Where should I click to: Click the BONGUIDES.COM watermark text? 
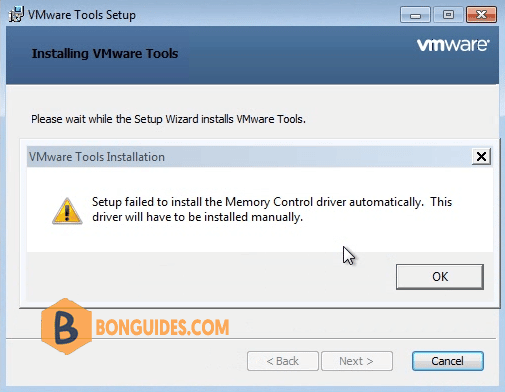(x=162, y=327)
